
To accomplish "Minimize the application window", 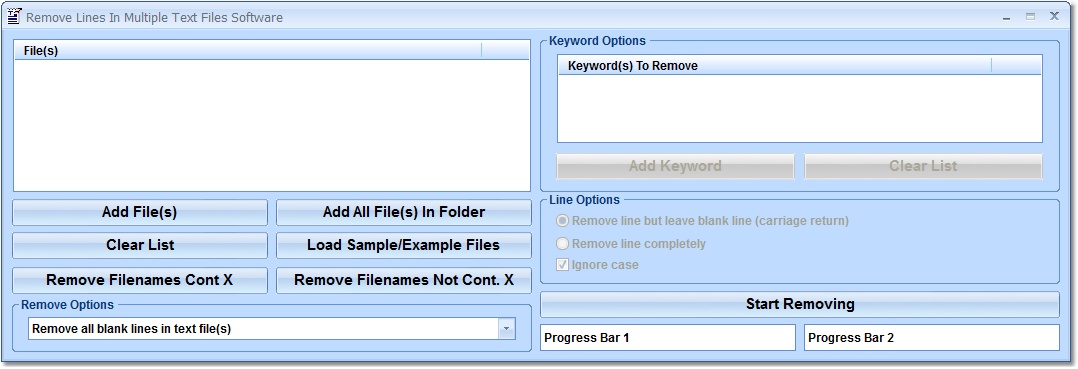I will 1007,17.
